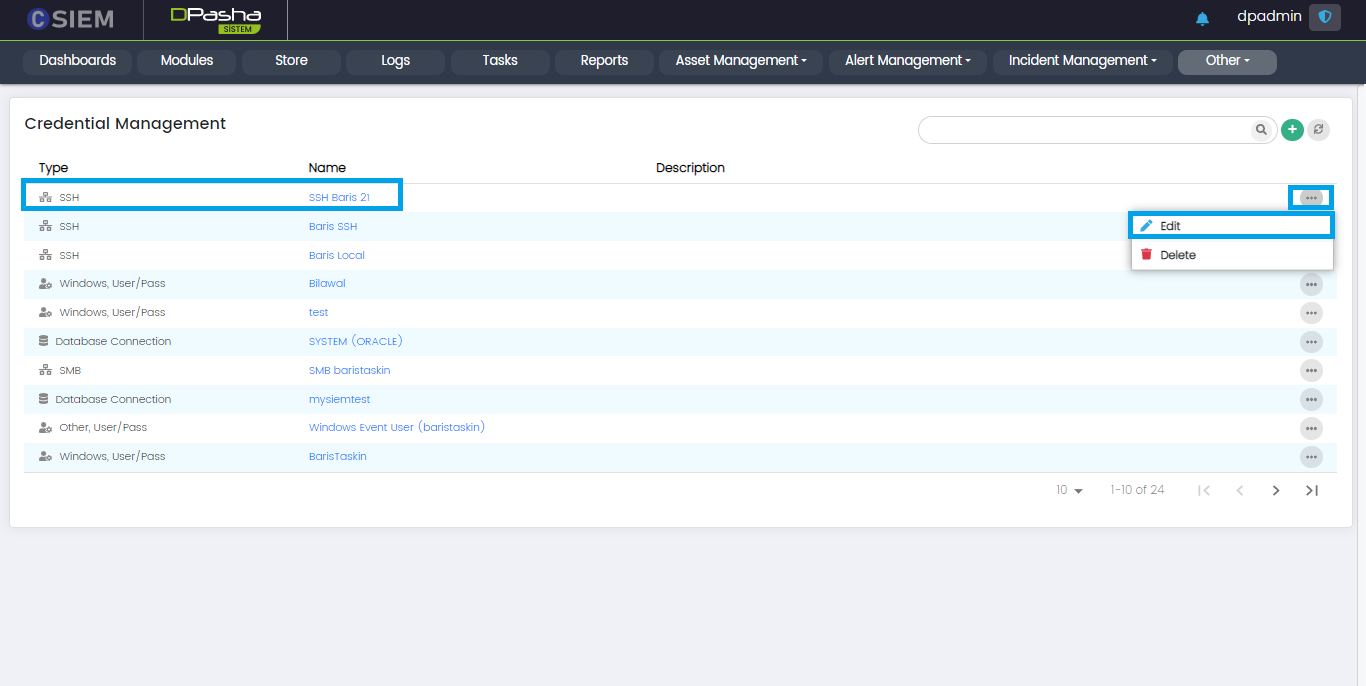The width and height of the screenshot is (1366, 686).
Task: Open the three-dot menu for SSH Baris 21
Action: 1311,198
